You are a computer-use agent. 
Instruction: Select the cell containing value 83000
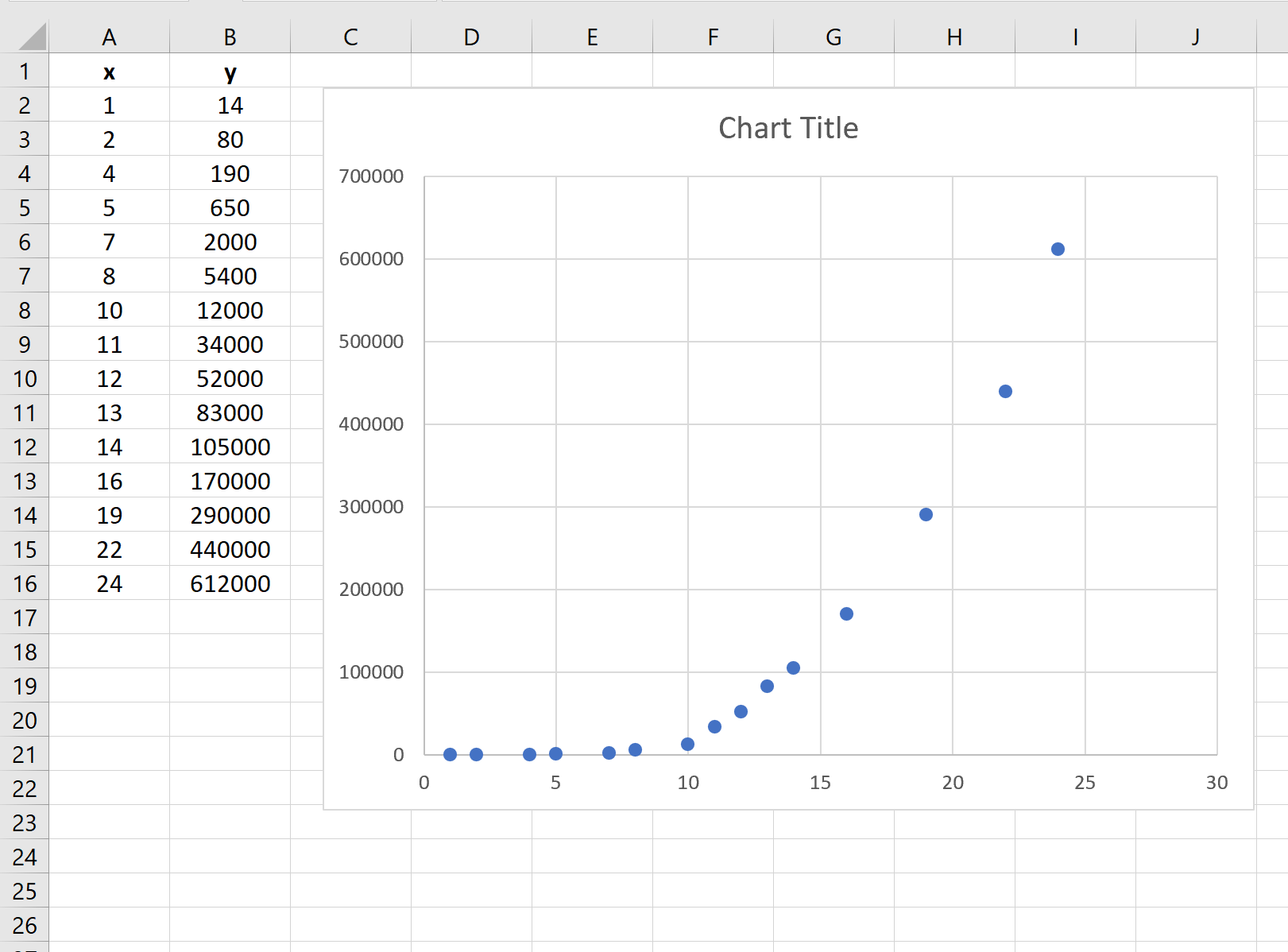tap(229, 412)
